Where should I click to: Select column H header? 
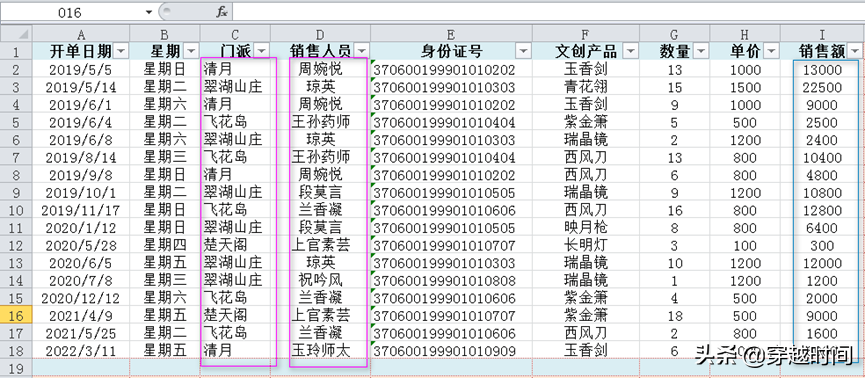click(x=745, y=34)
